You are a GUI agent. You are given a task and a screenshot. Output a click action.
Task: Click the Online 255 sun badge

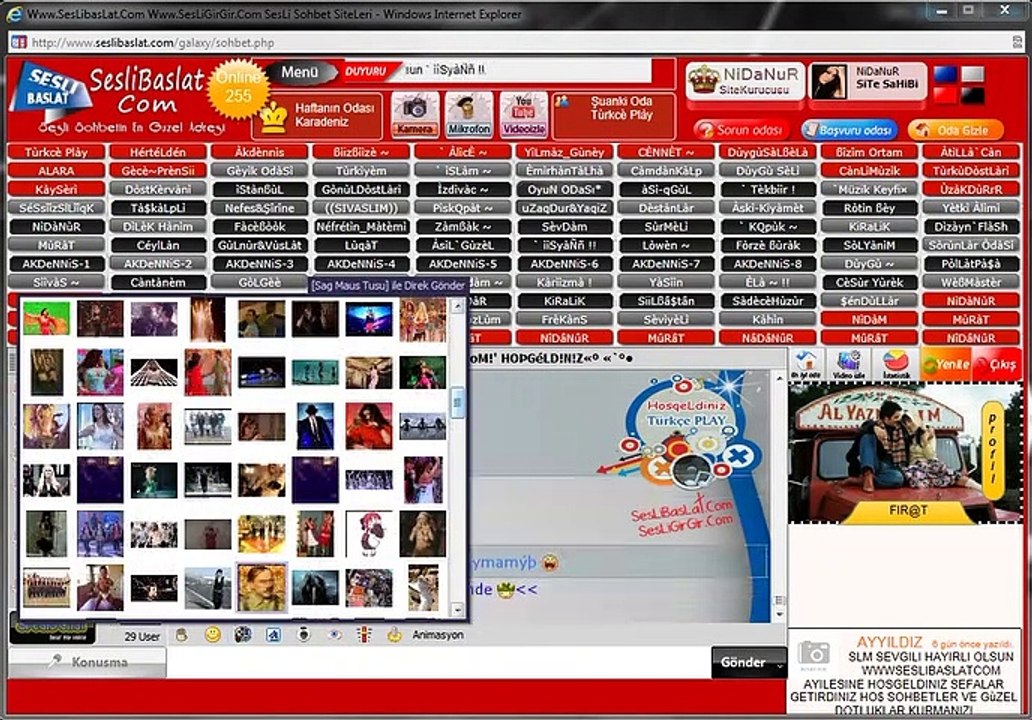click(x=238, y=88)
